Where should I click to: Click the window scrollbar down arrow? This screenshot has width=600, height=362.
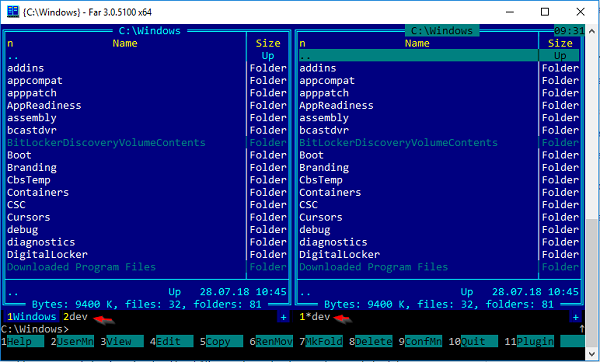[x=592, y=354]
